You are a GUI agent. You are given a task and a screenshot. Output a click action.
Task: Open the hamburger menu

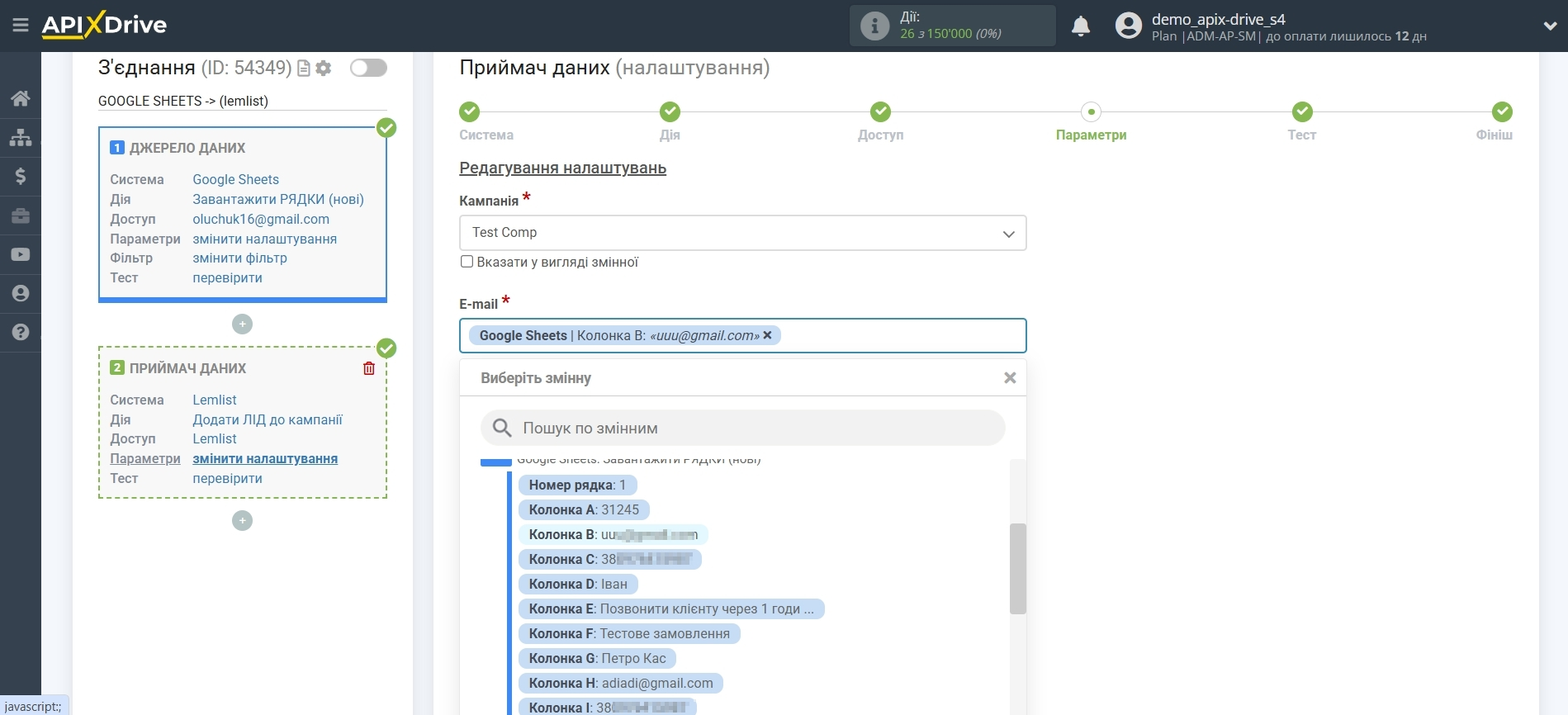click(x=21, y=26)
